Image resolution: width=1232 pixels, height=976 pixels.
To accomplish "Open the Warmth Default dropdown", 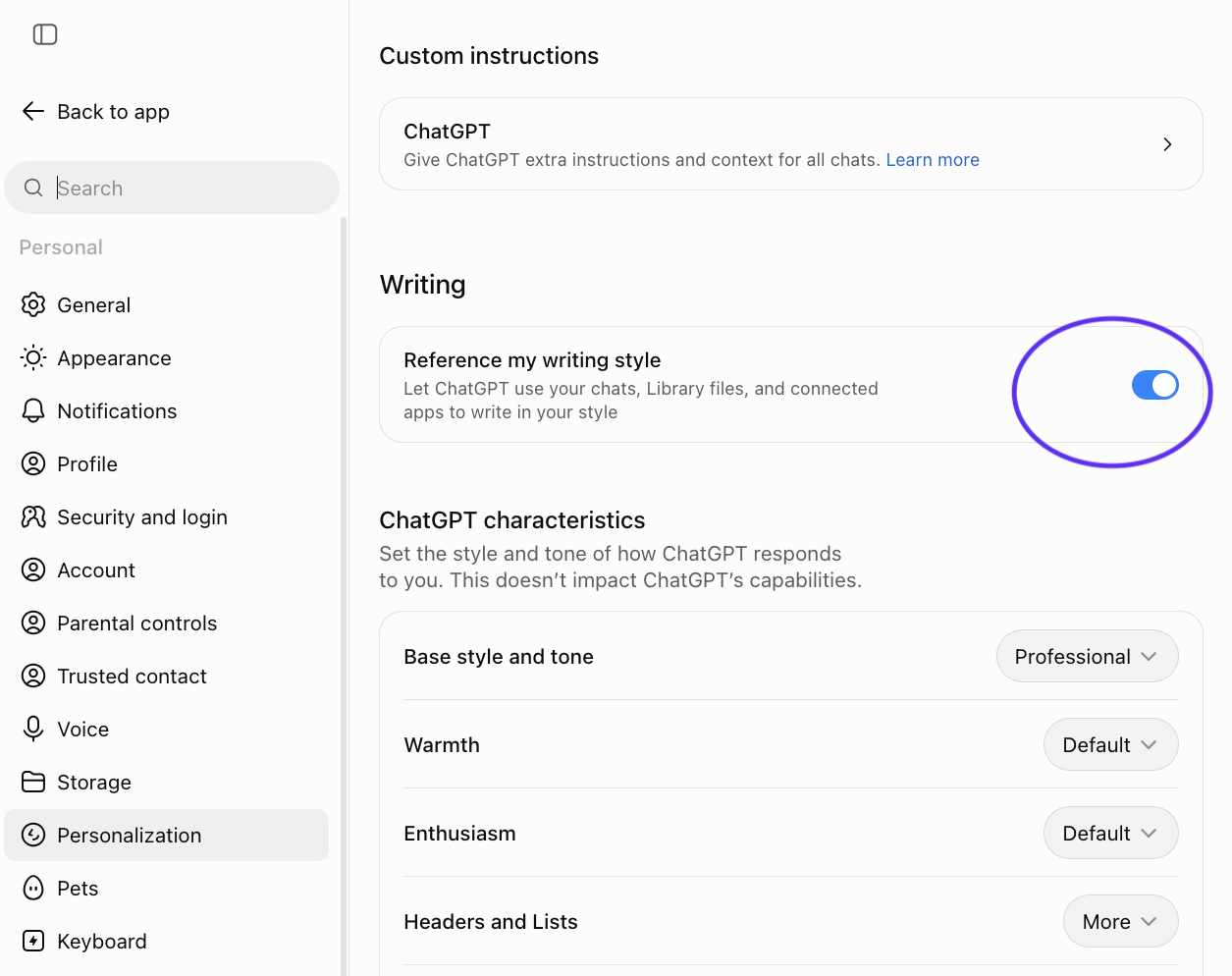I will pos(1111,744).
